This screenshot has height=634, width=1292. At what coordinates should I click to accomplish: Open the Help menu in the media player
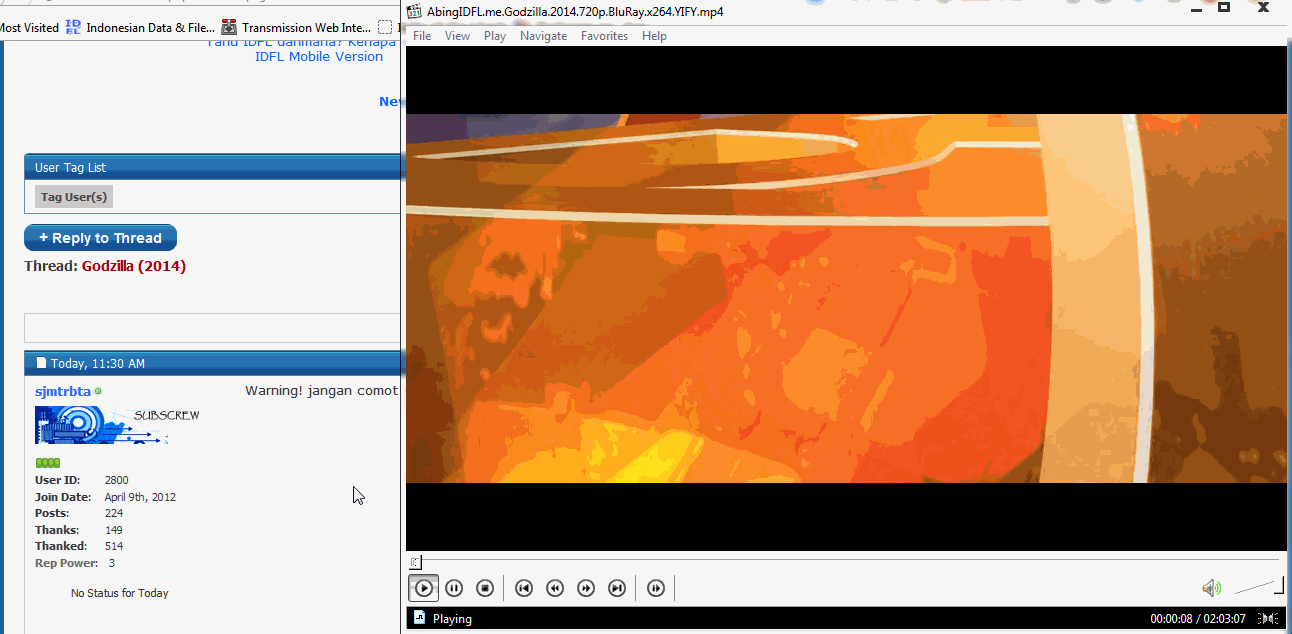pos(654,36)
